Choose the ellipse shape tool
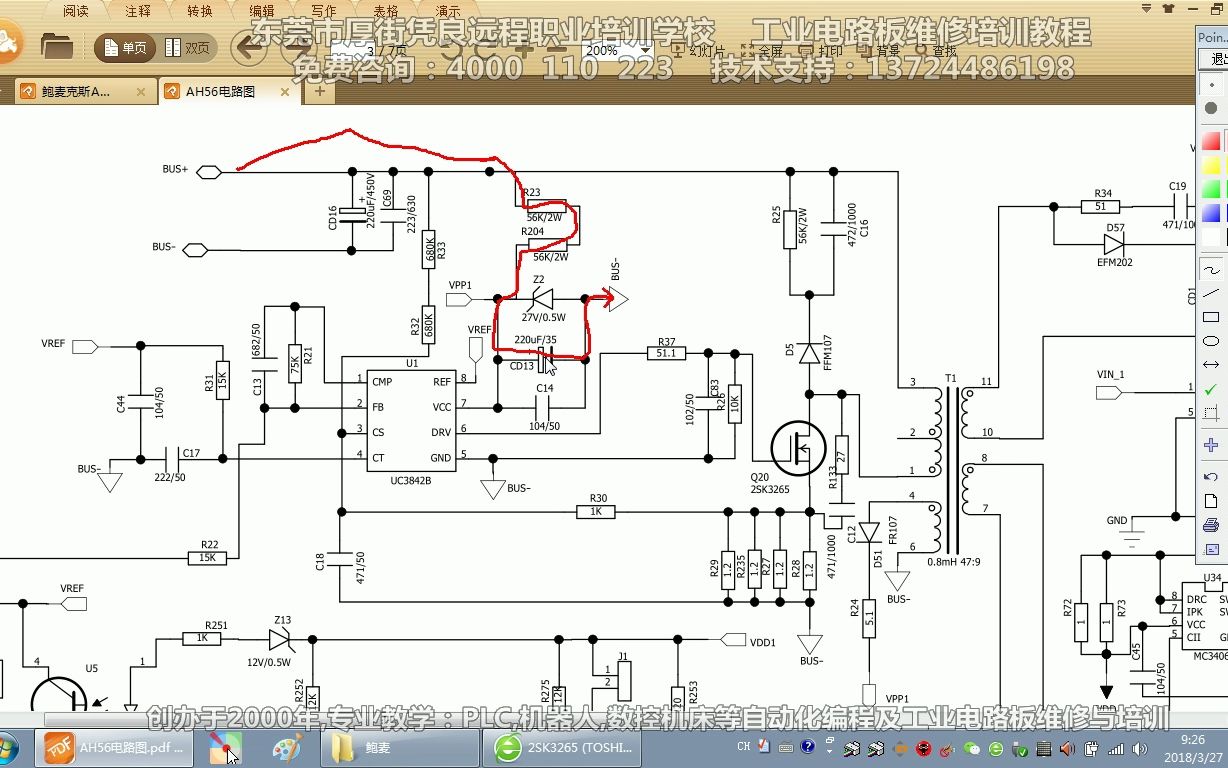This screenshot has width=1228, height=768. (x=1211, y=341)
